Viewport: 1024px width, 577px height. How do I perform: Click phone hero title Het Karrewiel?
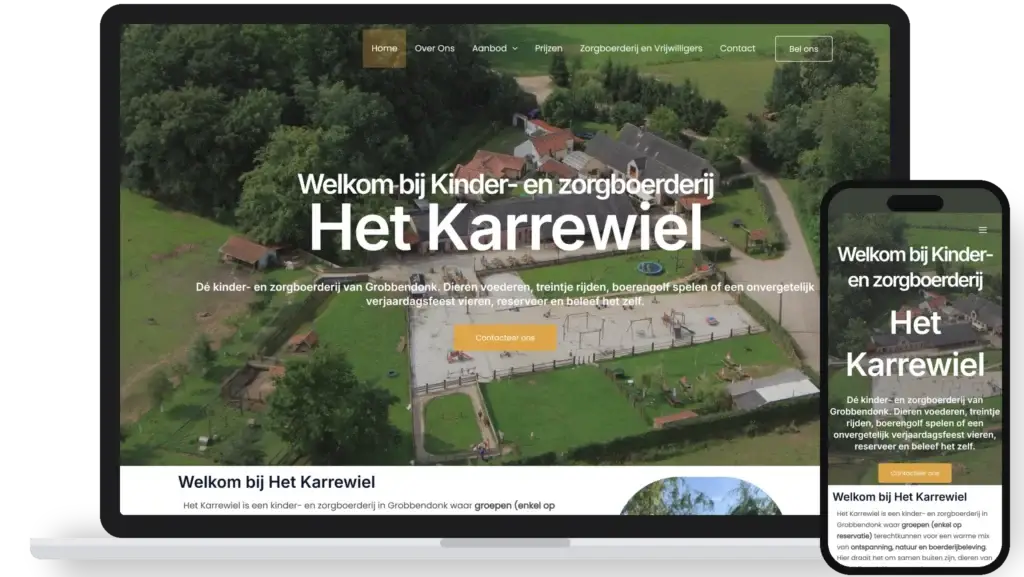(915, 344)
